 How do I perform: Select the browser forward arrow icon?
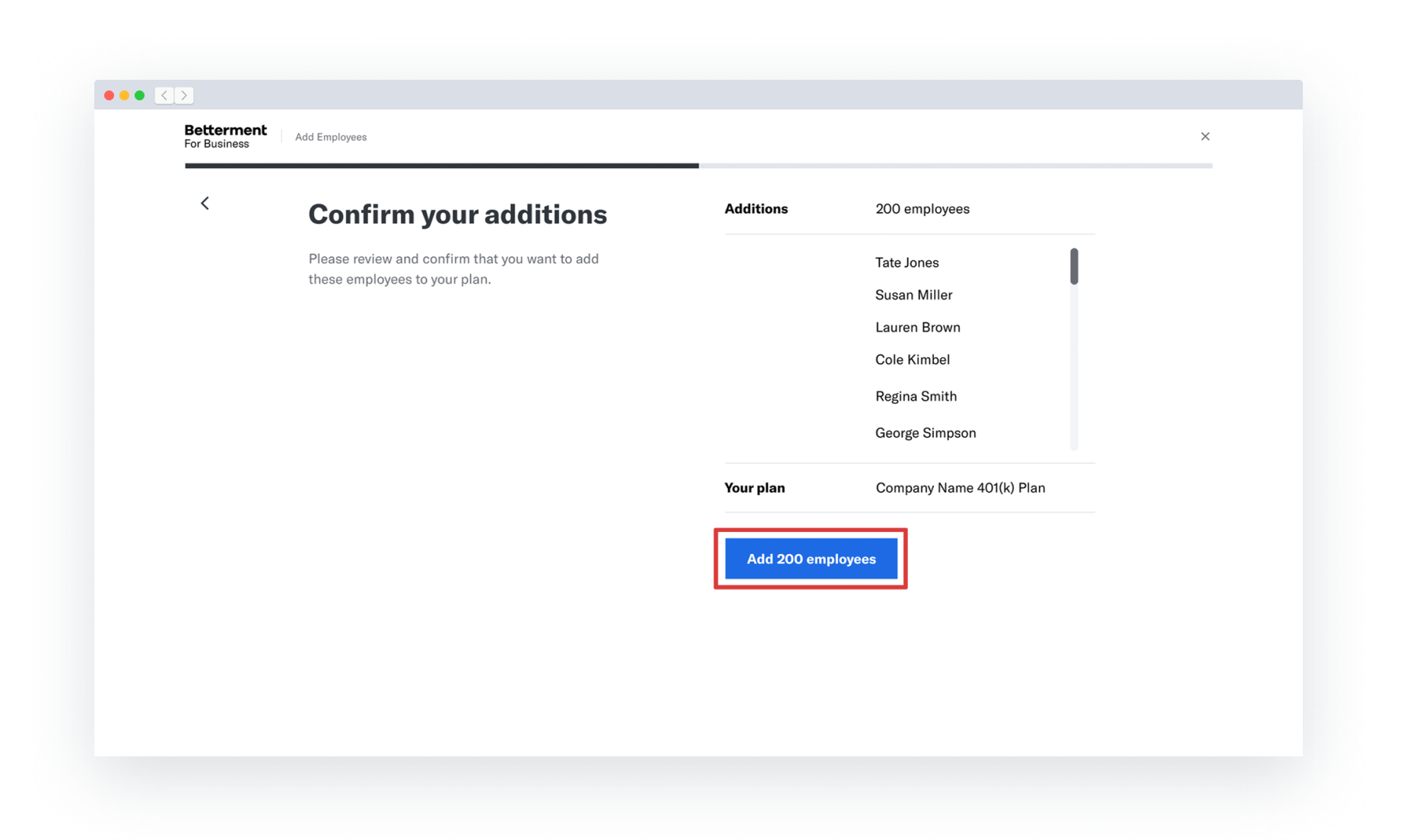183,95
